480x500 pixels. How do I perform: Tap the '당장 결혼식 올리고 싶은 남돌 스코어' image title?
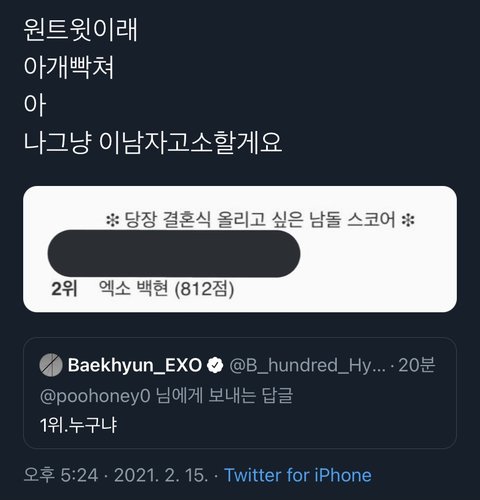point(260,220)
